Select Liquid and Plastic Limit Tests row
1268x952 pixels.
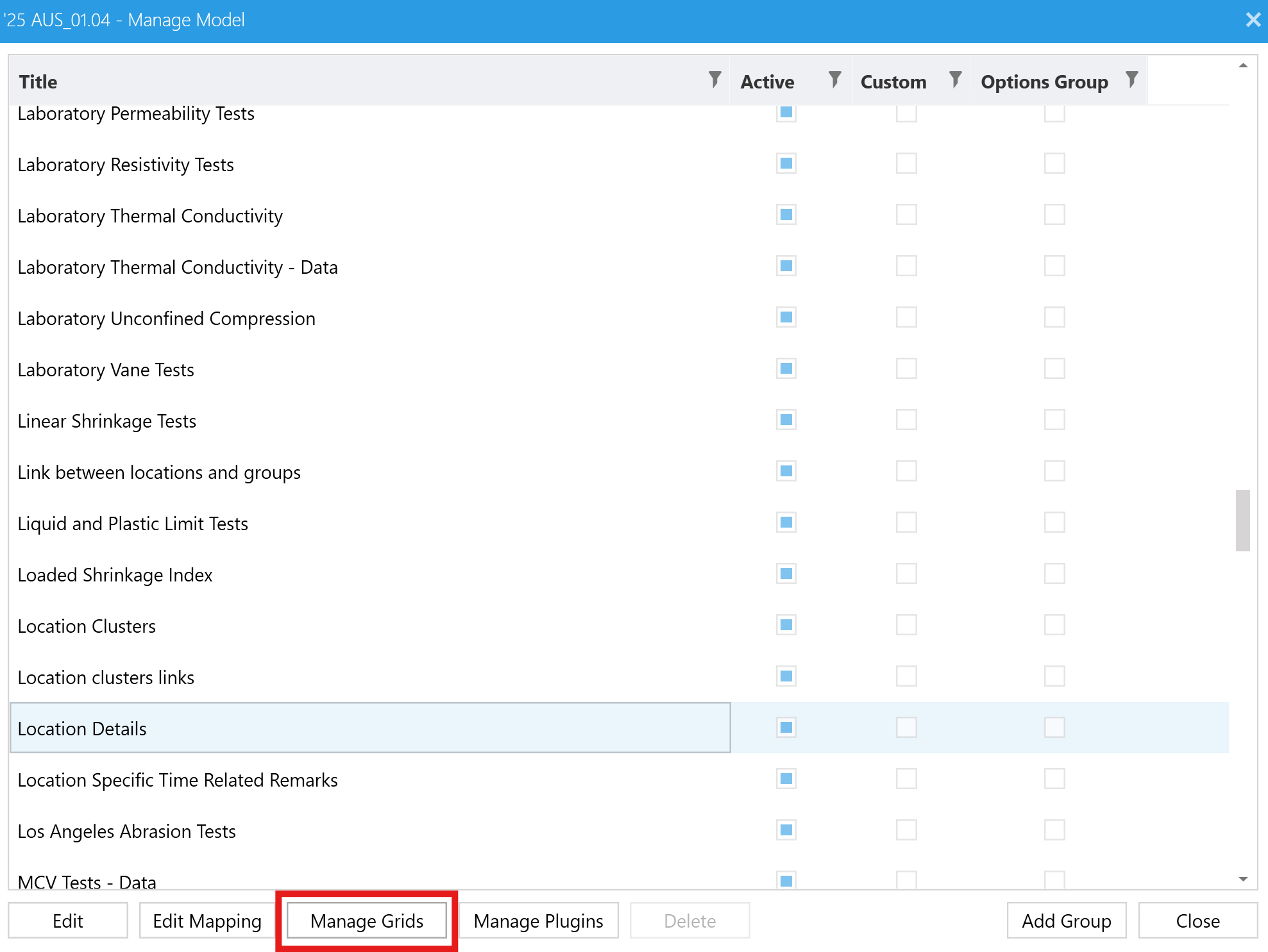click(133, 524)
